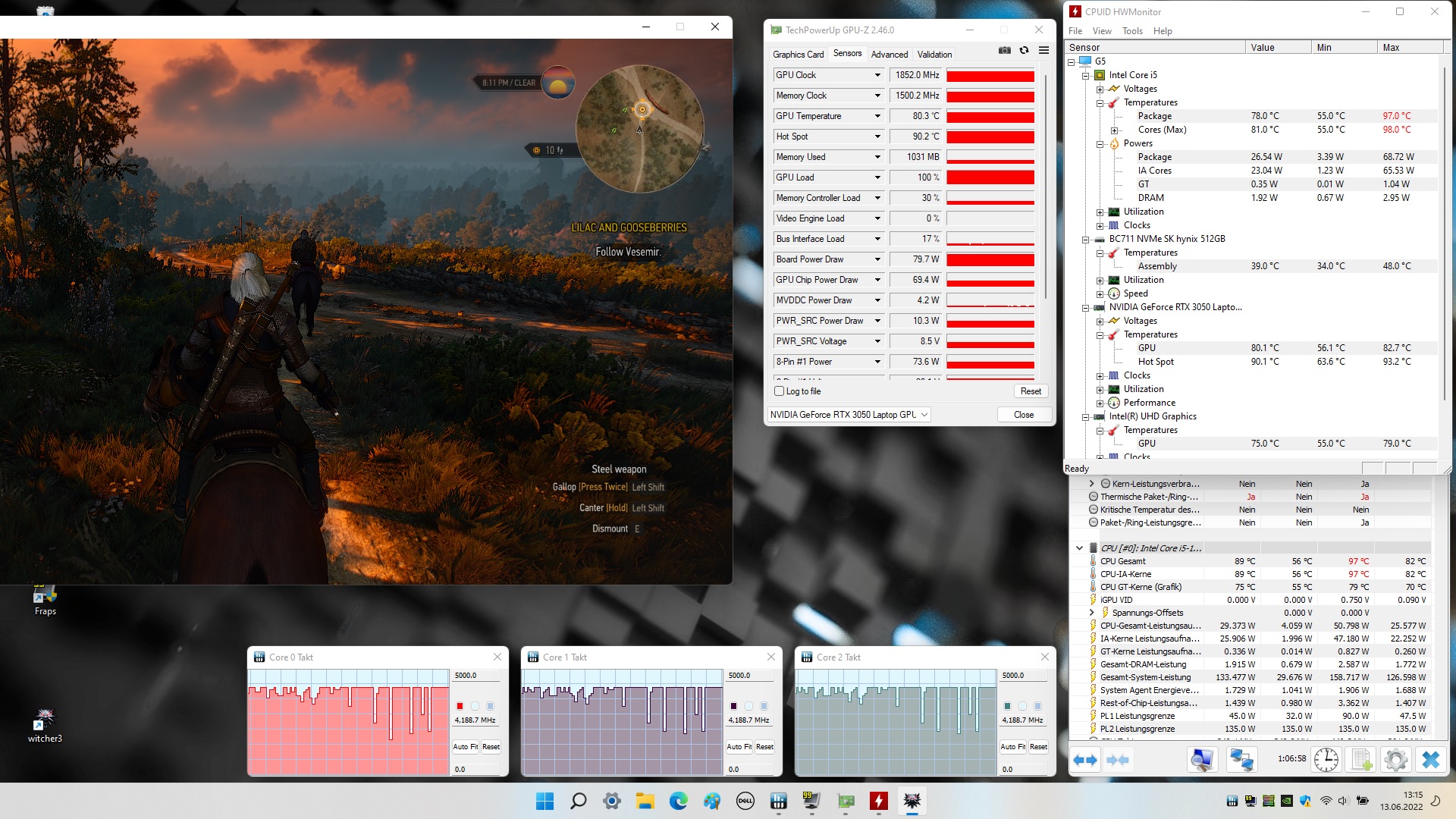Click GPU-Z Reset button
The width and height of the screenshot is (1456, 819).
point(1031,391)
